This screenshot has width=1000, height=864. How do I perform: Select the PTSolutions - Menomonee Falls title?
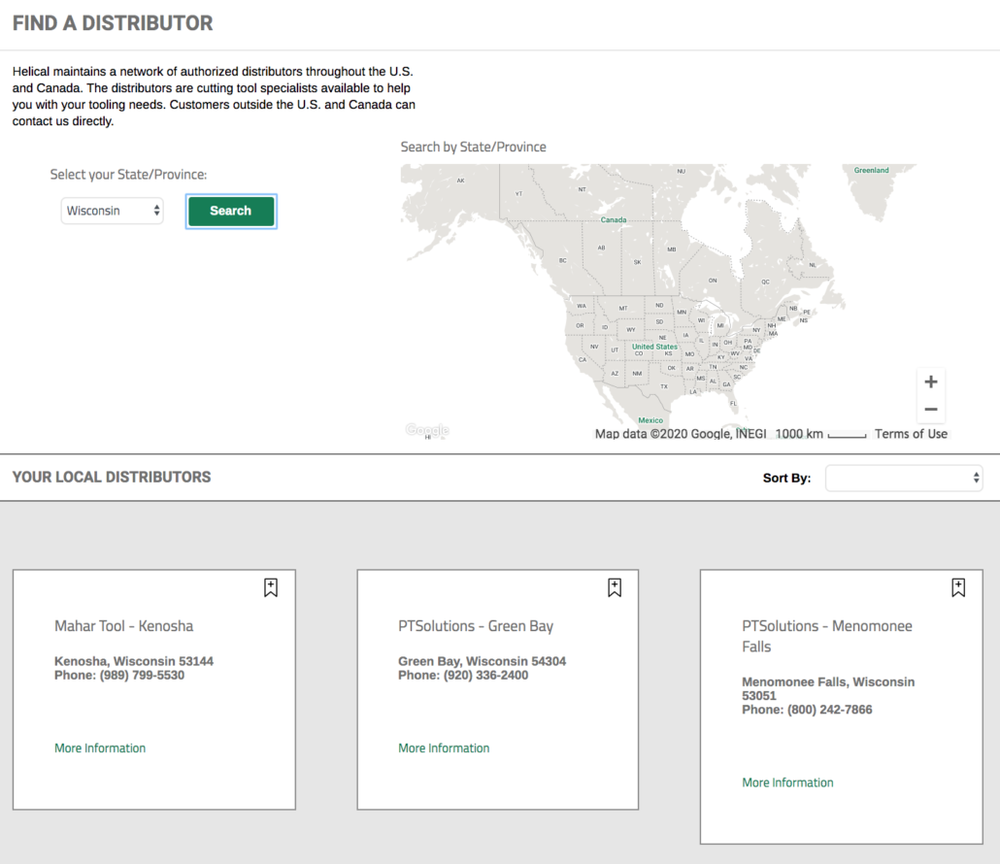tap(827, 636)
